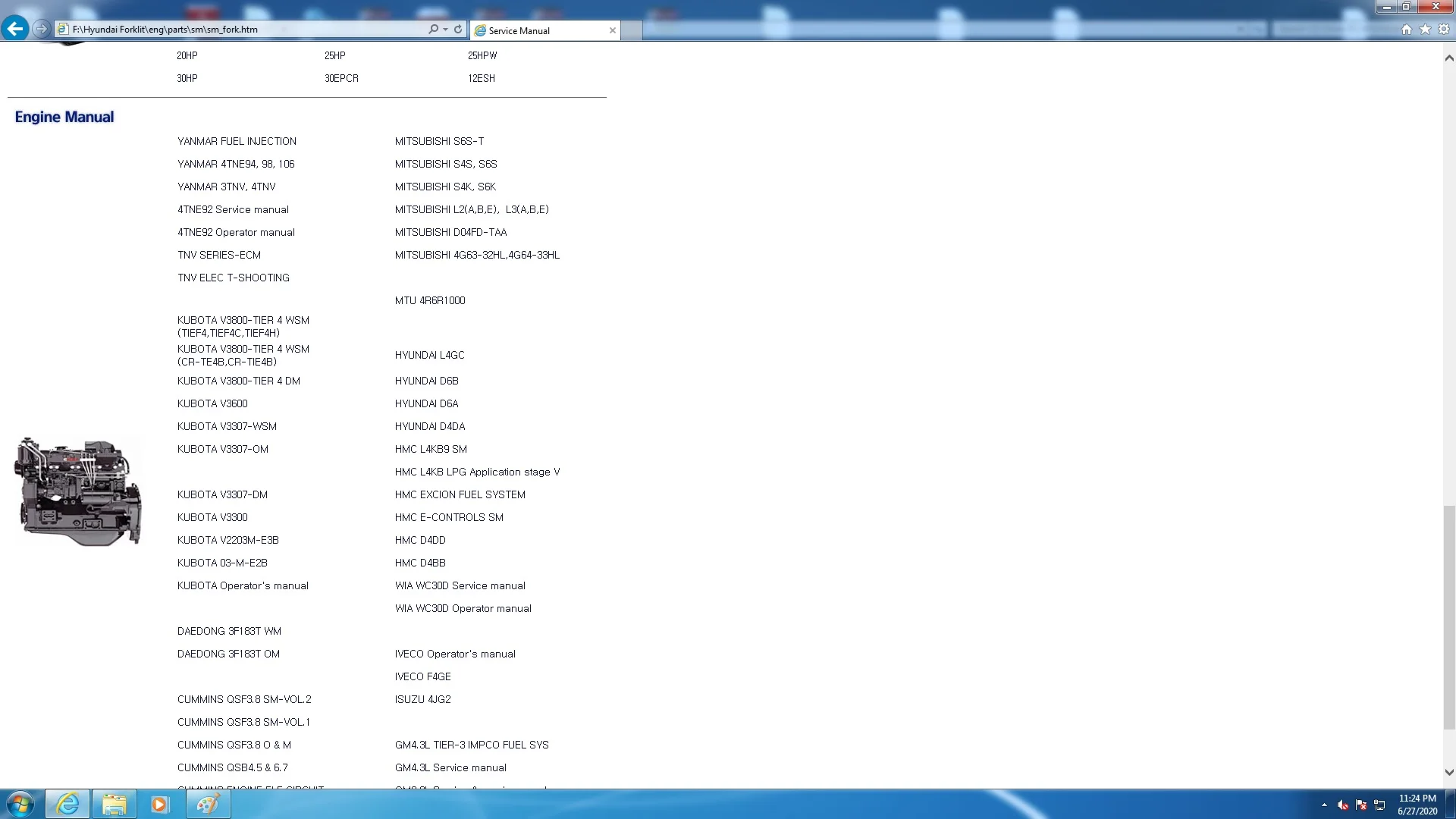Open the taskbar clock and date
The width and height of the screenshot is (1456, 819).
tap(1417, 805)
